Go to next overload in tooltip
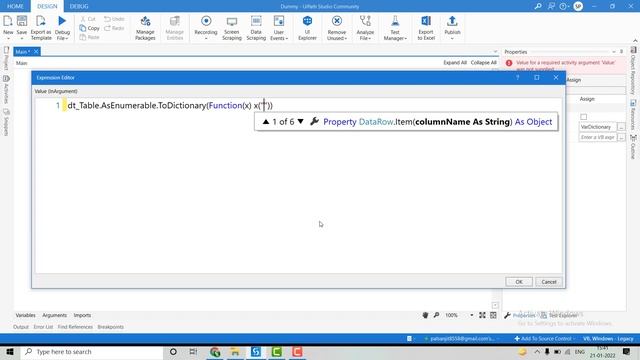 pyautogui.click(x=301, y=122)
